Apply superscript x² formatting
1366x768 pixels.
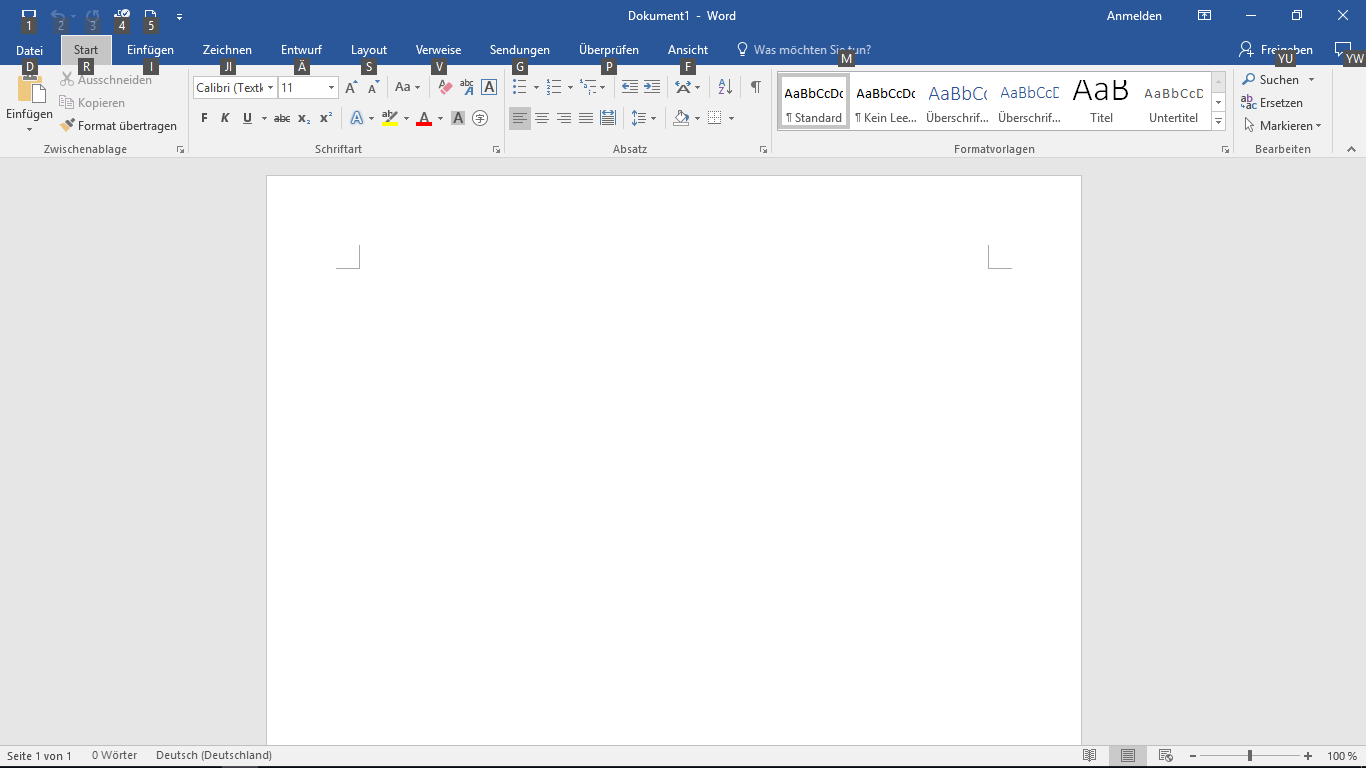326,118
